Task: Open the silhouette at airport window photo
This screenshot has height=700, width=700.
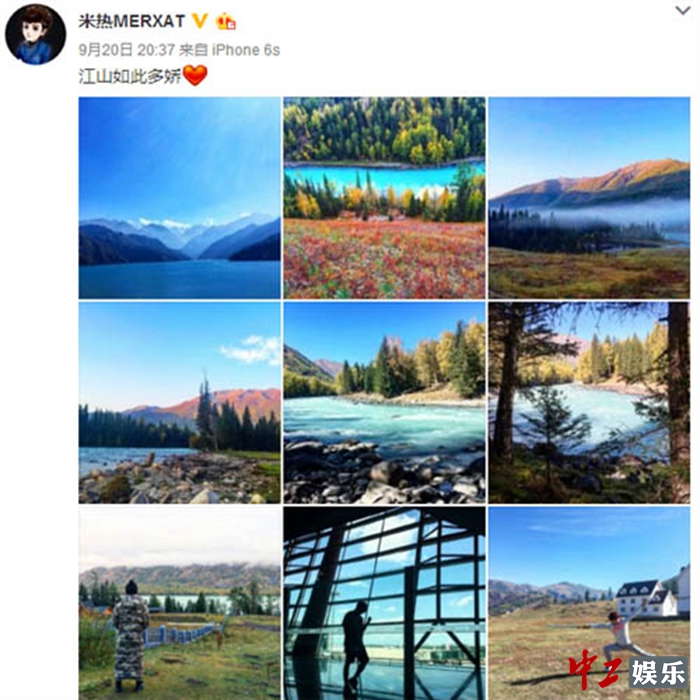Action: tap(384, 604)
